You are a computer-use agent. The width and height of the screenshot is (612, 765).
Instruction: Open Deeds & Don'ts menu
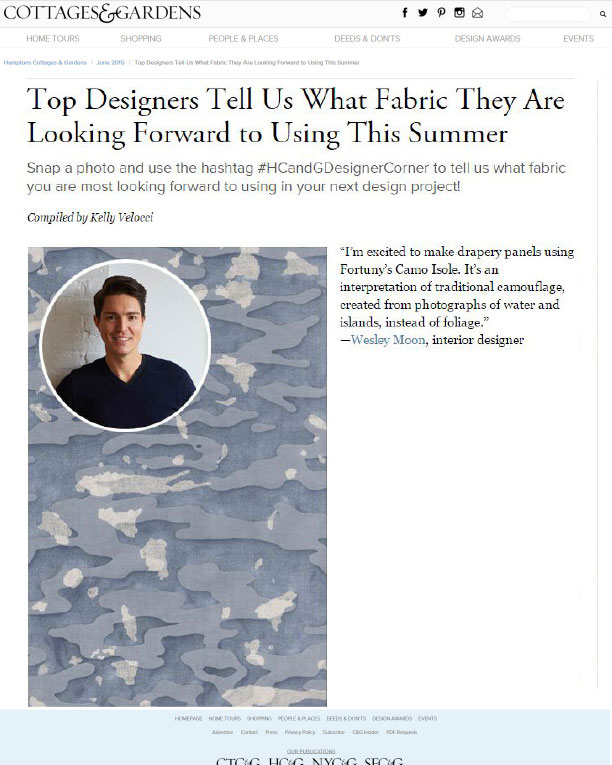click(x=367, y=39)
